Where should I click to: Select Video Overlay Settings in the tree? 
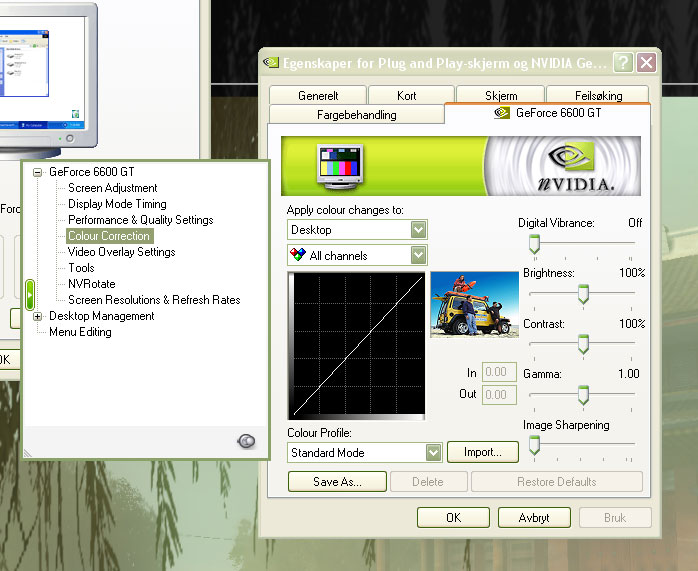click(x=122, y=252)
